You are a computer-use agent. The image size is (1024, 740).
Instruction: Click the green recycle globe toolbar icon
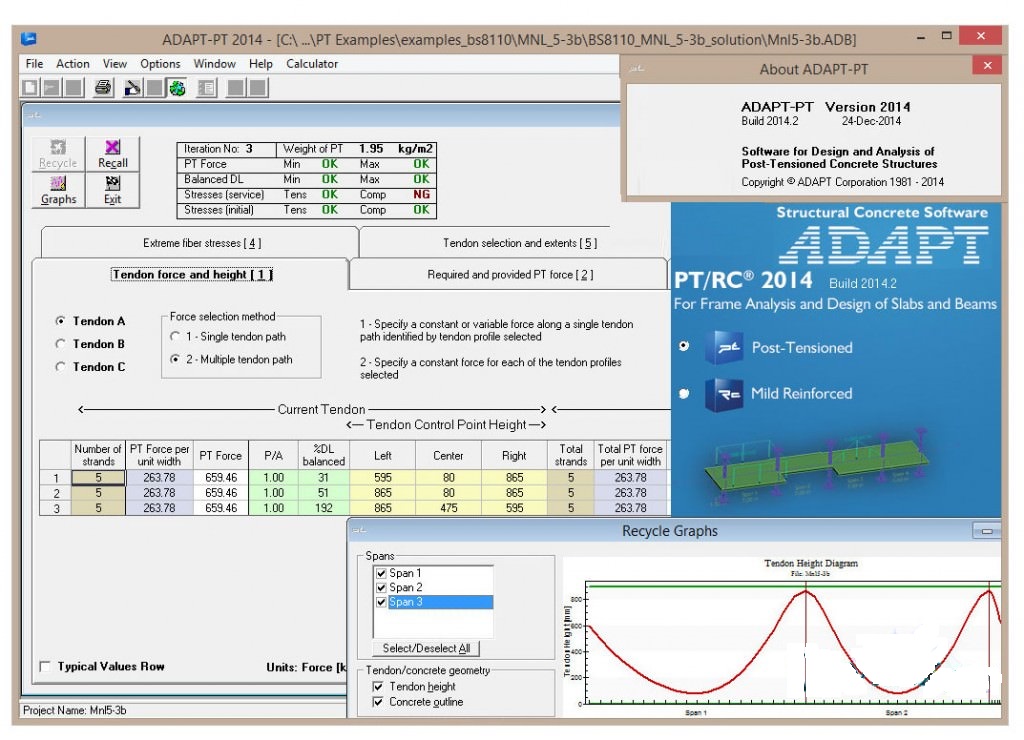pos(177,88)
